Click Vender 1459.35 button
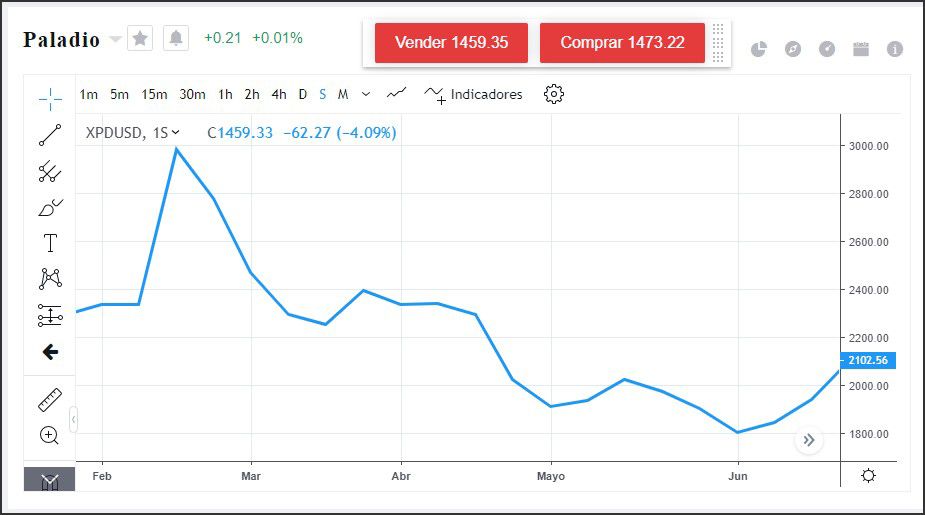This screenshot has height=515, width=925. [x=451, y=43]
